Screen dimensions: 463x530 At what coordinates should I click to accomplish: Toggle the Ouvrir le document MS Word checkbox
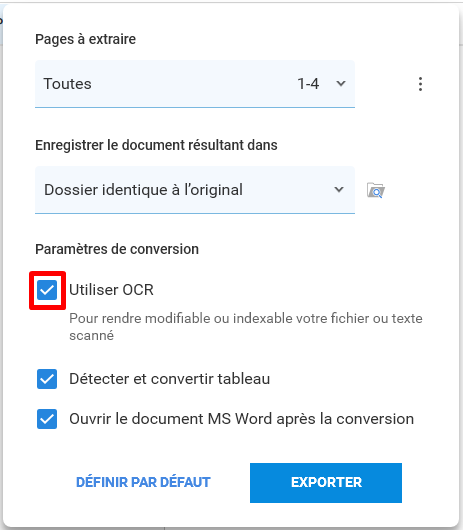(47, 419)
